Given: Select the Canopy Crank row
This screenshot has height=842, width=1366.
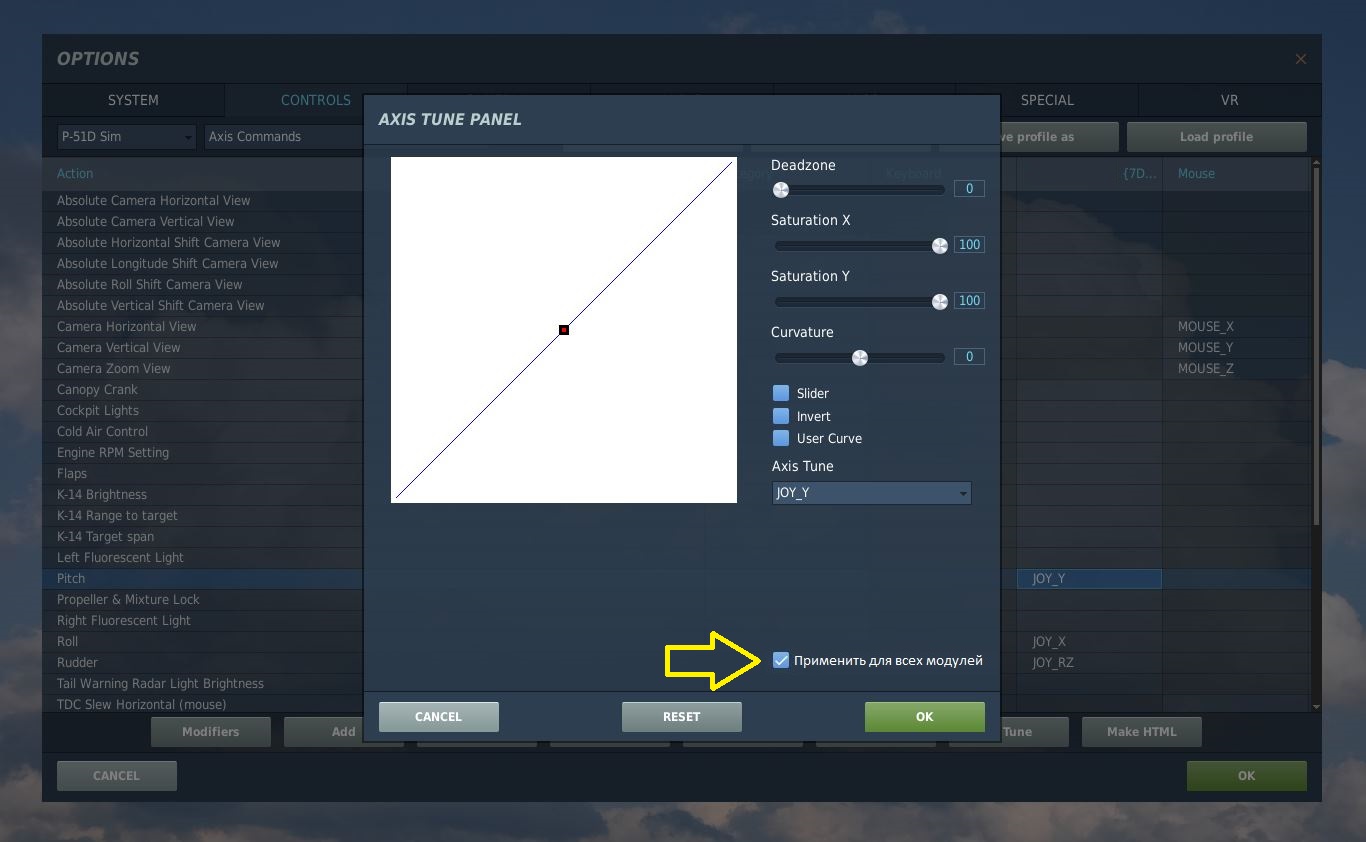Looking at the screenshot, I should point(202,389).
